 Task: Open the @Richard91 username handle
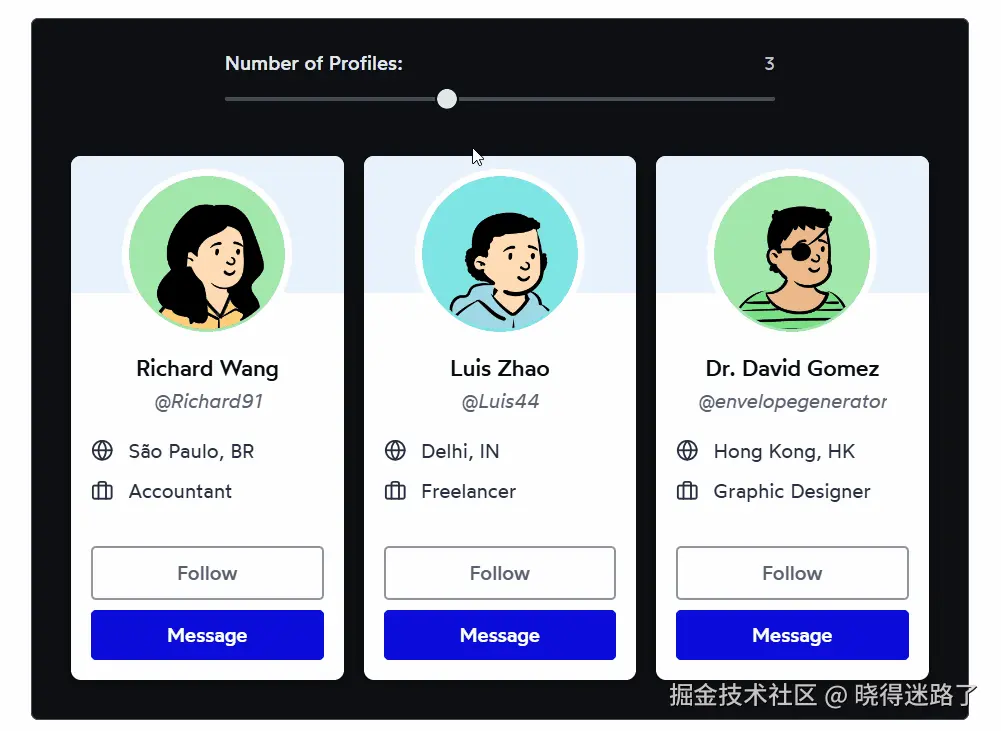(x=208, y=402)
